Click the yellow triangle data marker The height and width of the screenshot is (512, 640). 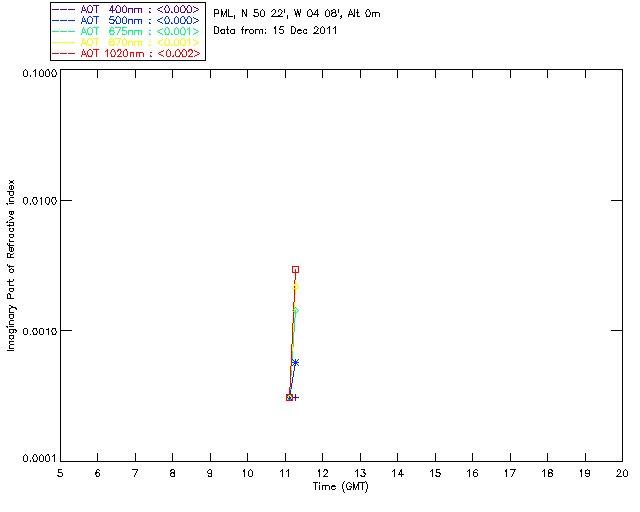pyautogui.click(x=296, y=286)
